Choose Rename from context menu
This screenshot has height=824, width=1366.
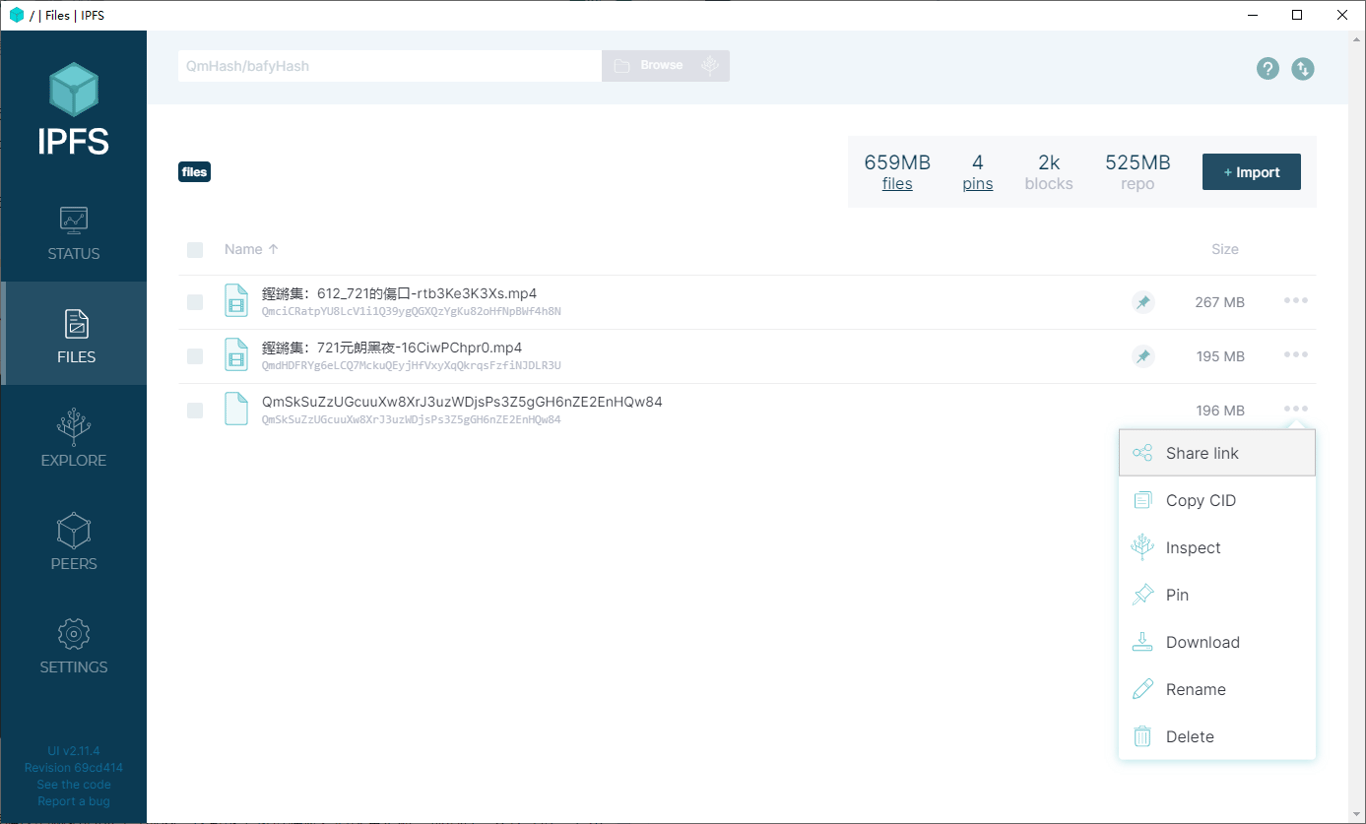pos(1217,689)
